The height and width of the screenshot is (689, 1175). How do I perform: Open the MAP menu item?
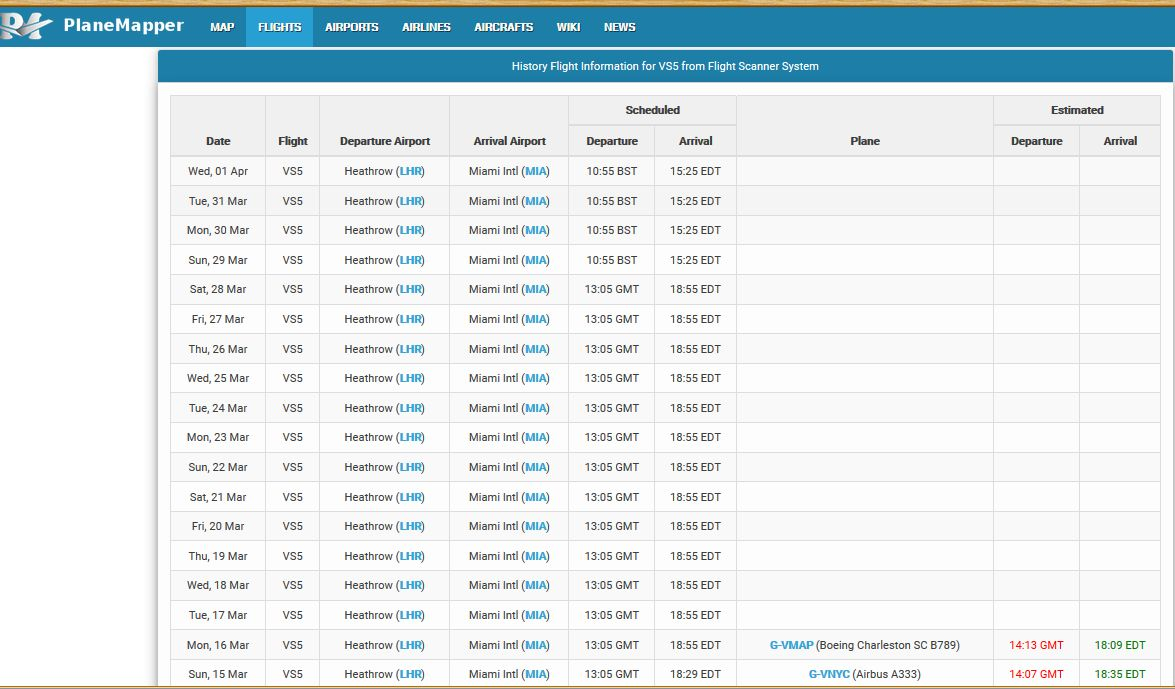(222, 27)
